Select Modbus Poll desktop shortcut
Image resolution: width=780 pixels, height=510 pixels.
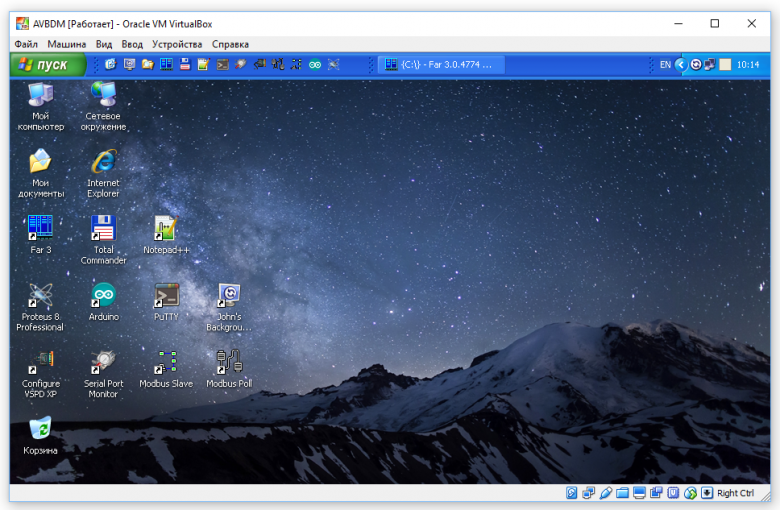(229, 368)
